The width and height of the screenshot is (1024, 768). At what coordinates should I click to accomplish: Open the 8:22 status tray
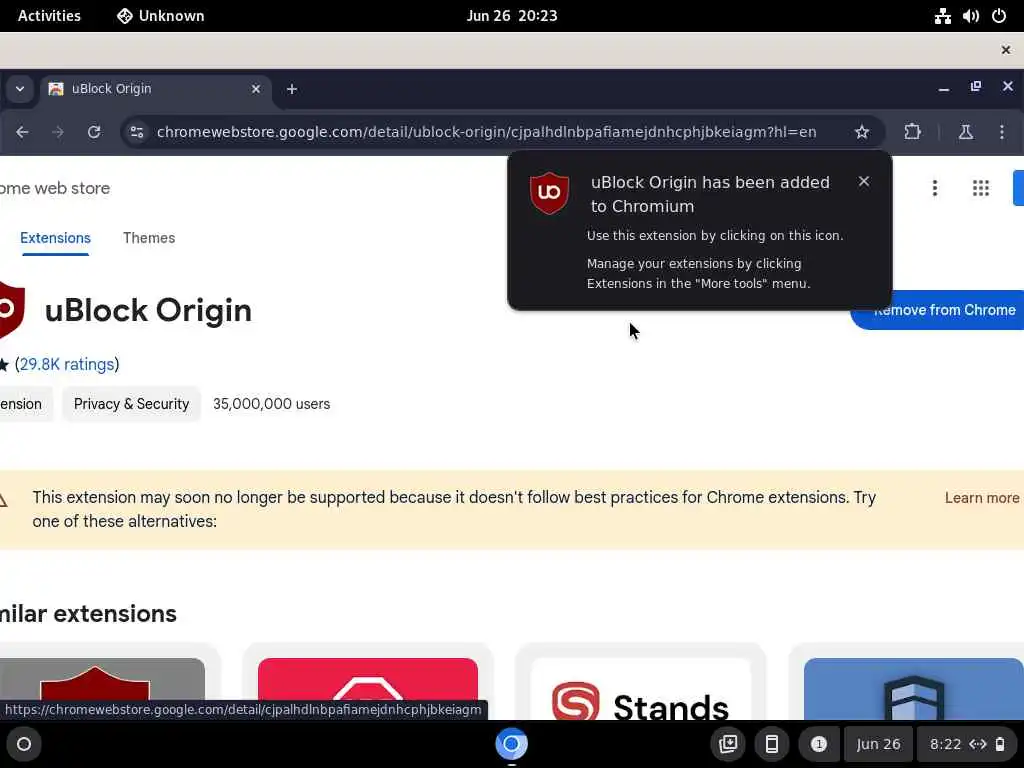(x=967, y=744)
